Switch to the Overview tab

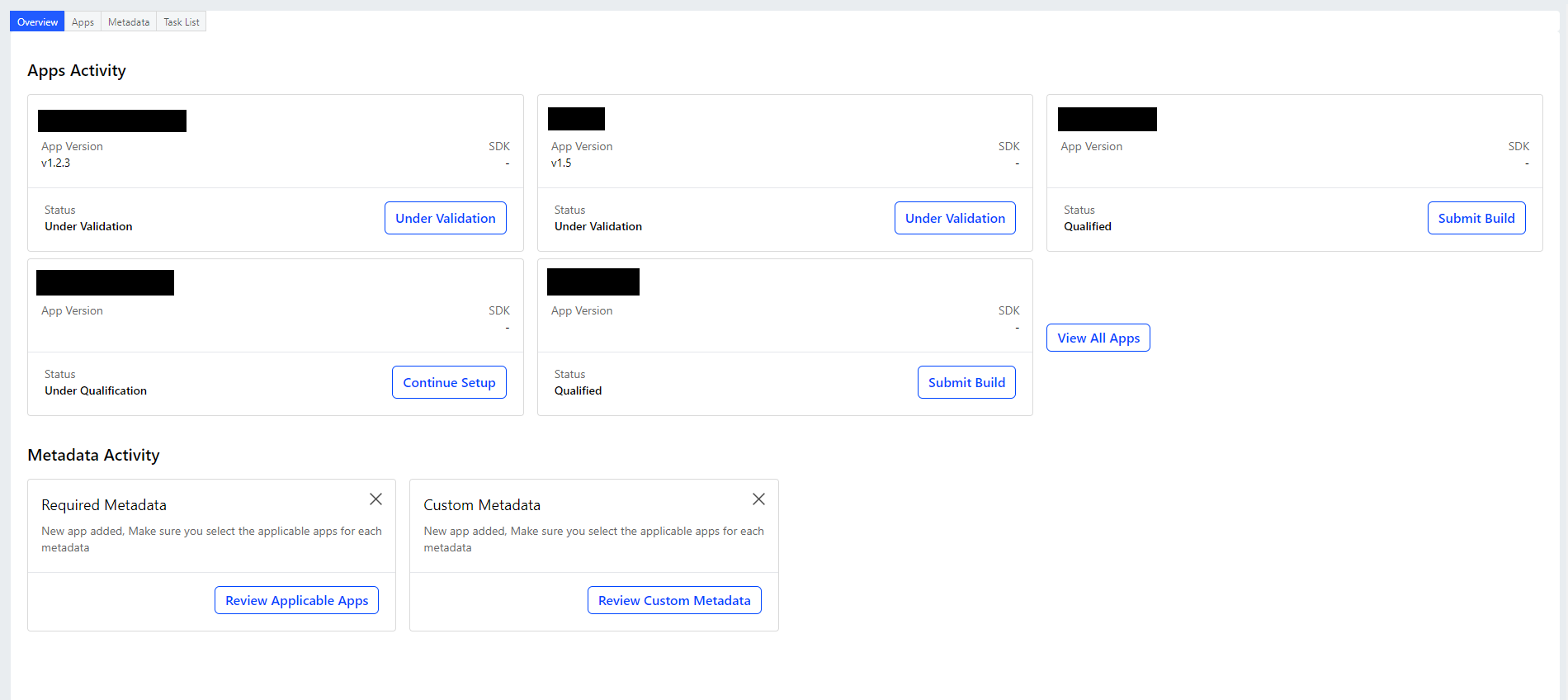click(x=37, y=22)
